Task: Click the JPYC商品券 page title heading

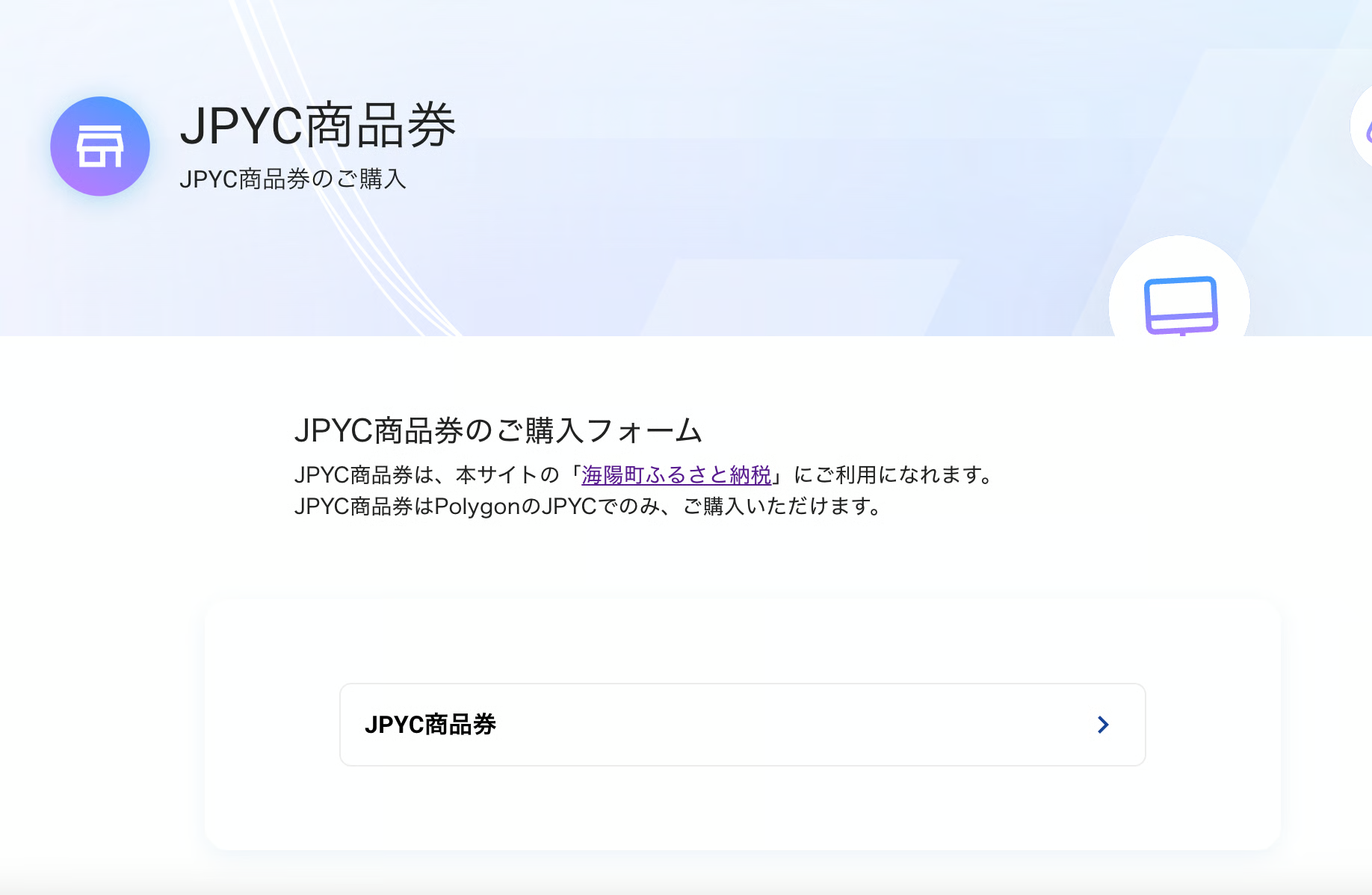Action: click(x=318, y=126)
